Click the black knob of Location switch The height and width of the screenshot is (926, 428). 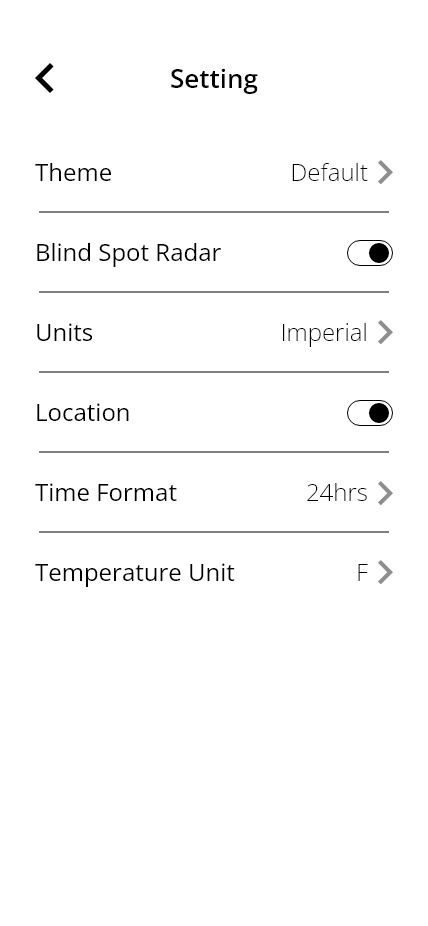coord(379,413)
